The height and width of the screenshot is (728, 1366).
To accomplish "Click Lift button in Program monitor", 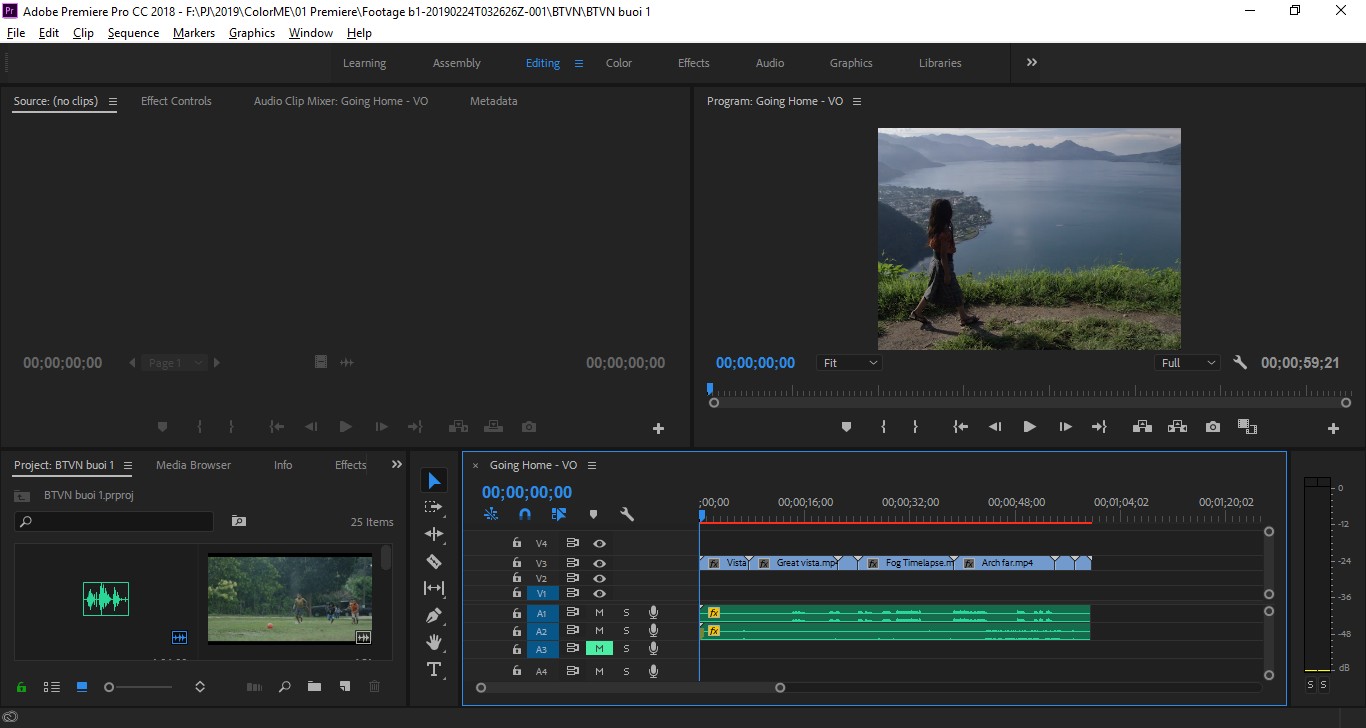I will pyautogui.click(x=1141, y=427).
